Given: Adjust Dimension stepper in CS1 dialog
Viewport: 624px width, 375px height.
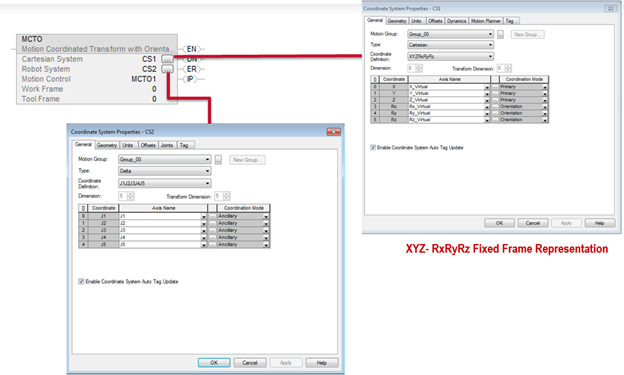Looking at the screenshot, I should tap(419, 68).
